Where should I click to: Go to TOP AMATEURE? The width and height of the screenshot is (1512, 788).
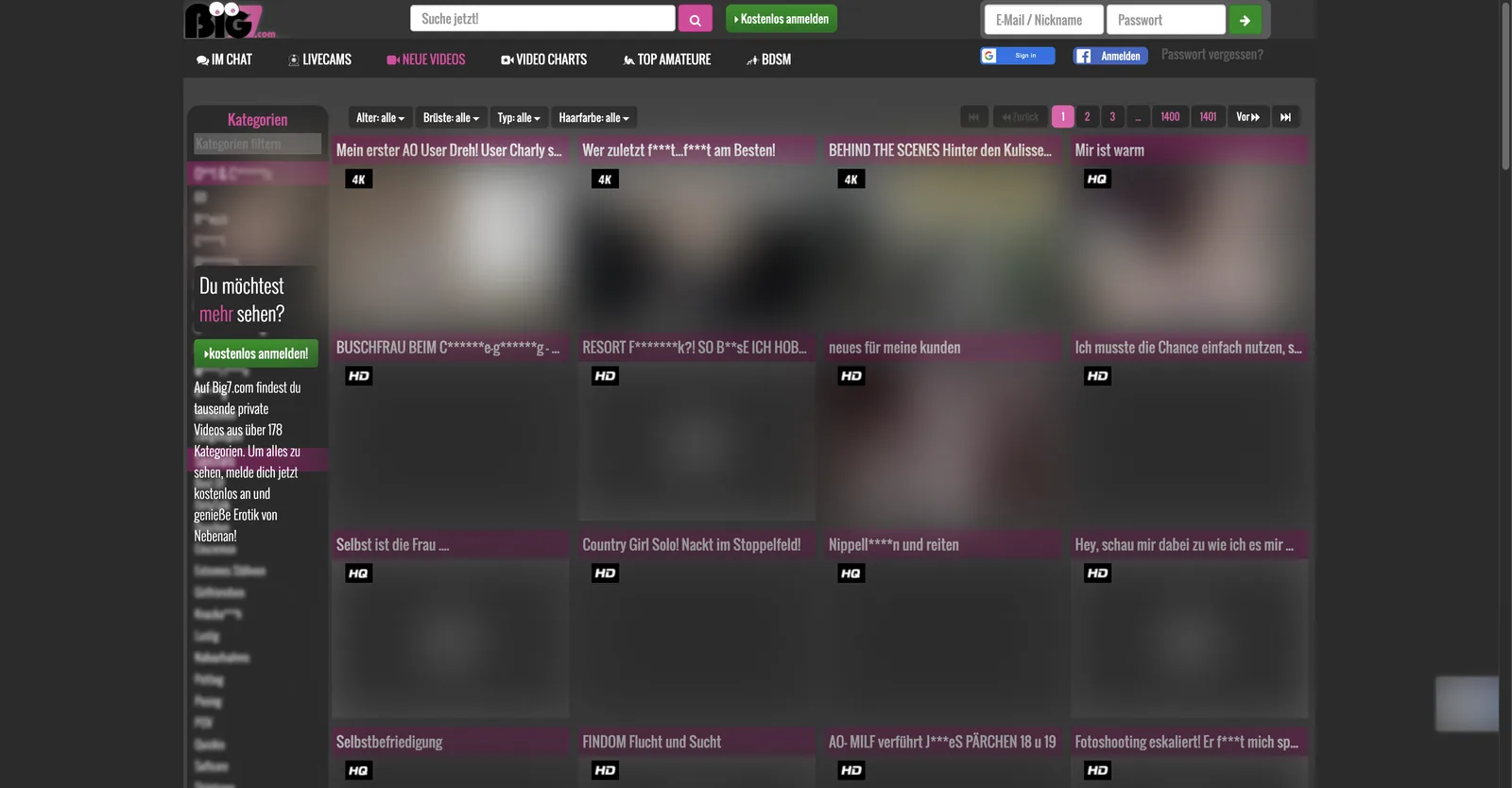666,60
